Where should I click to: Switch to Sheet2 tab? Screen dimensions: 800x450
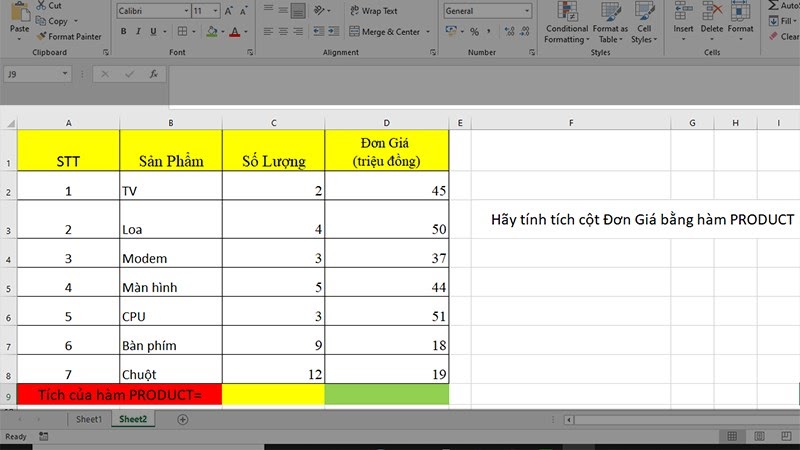[x=133, y=419]
